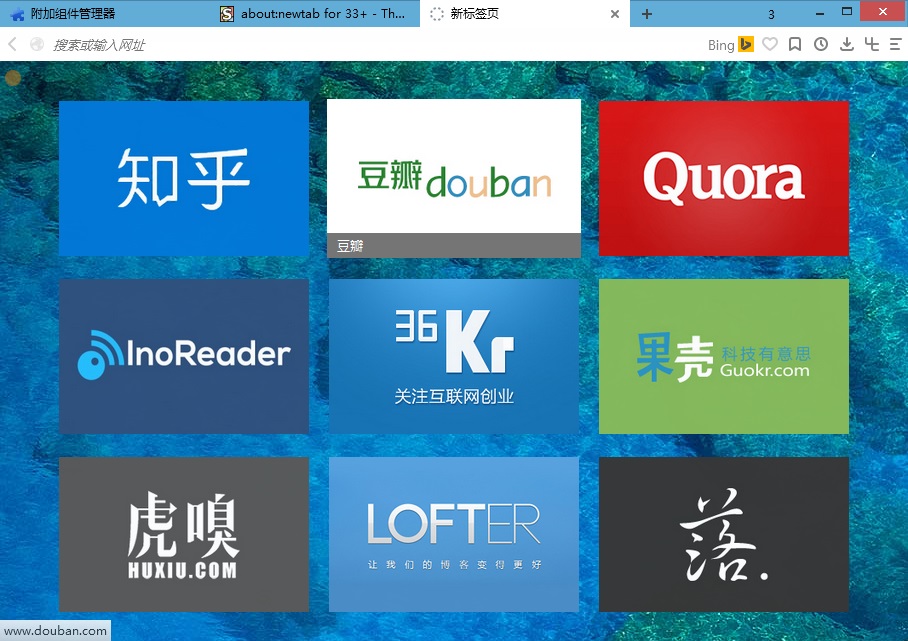Open the downloads arrow icon
The width and height of the screenshot is (908, 641).
pos(847,44)
